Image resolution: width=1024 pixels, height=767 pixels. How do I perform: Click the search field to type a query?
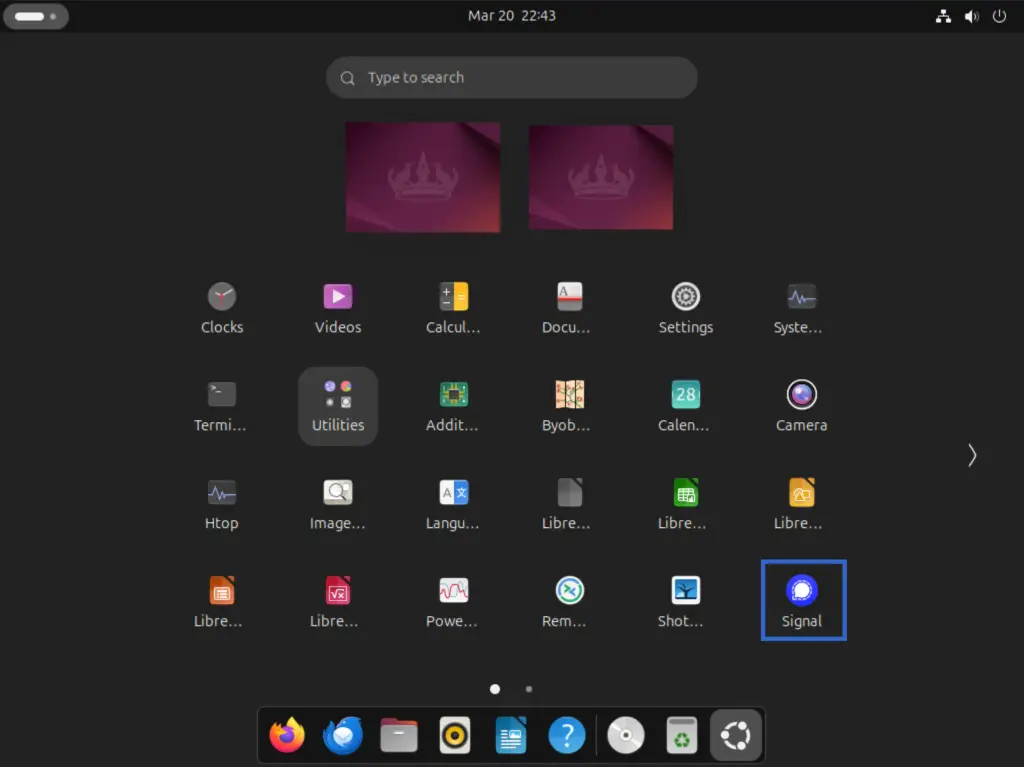coord(511,77)
